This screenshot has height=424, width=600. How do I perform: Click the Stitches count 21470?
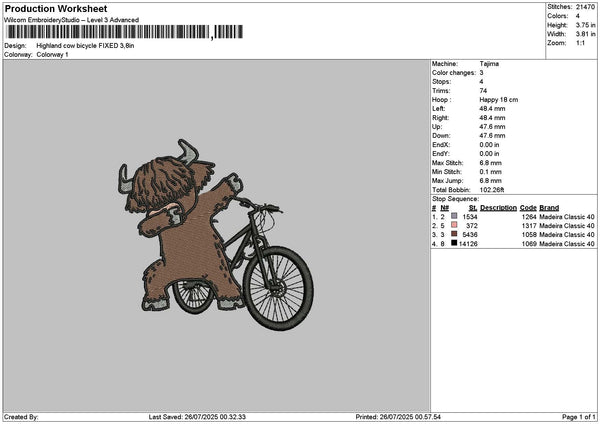pyautogui.click(x=586, y=7)
